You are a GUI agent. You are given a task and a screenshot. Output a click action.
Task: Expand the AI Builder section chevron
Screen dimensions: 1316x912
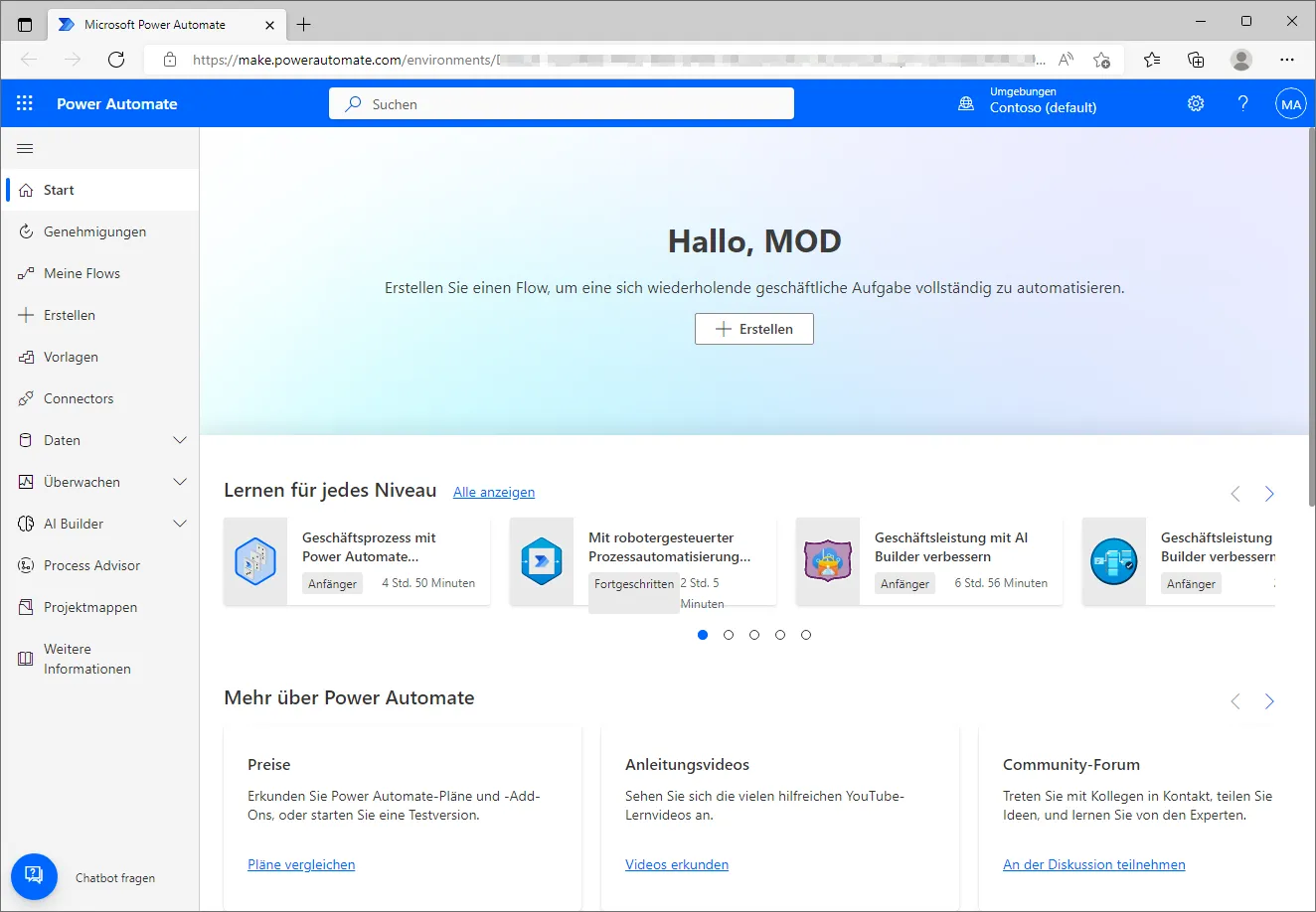[x=180, y=524]
